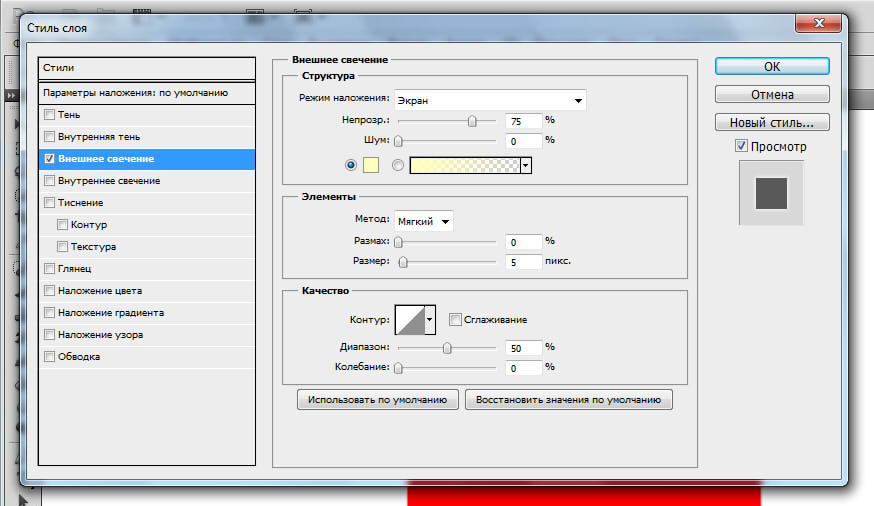Open the Обводка settings row

(147, 357)
